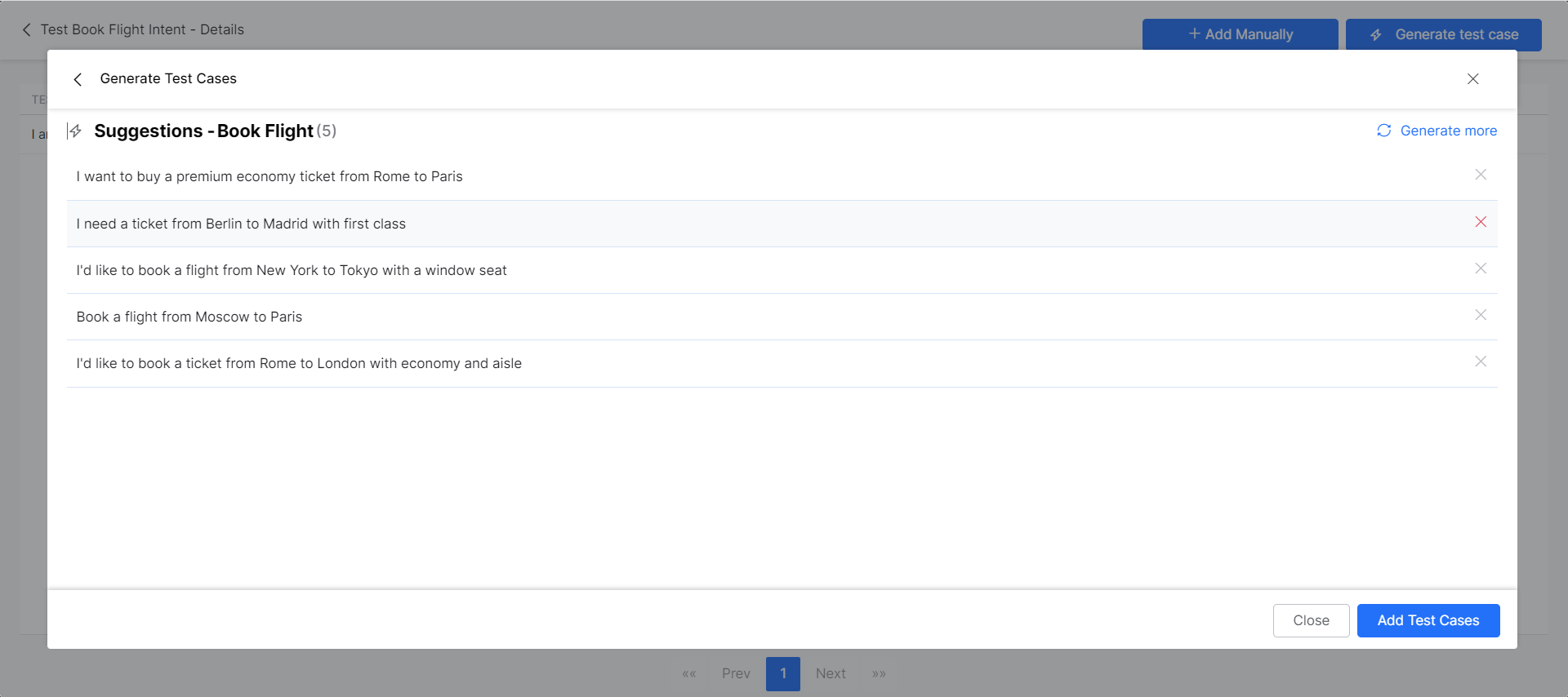Delete the Rome to London suggestion
The width and height of the screenshot is (1568, 697).
(x=1480, y=362)
